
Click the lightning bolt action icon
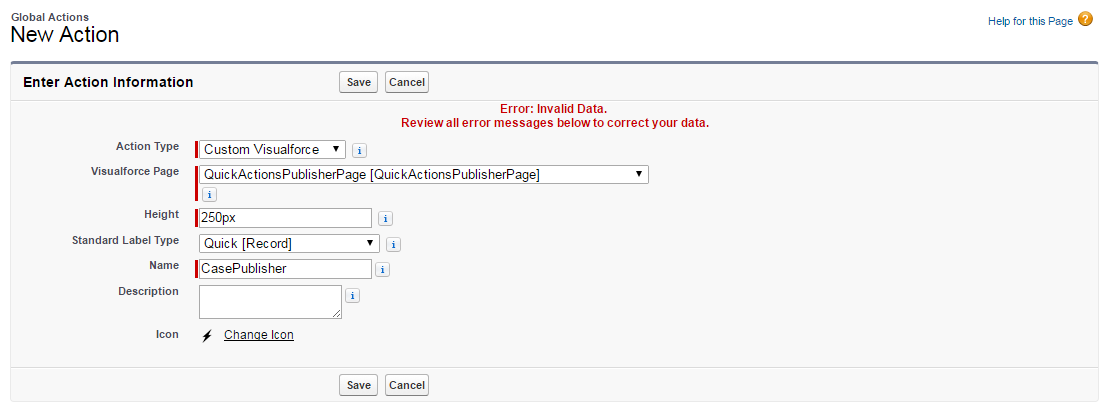(x=207, y=336)
